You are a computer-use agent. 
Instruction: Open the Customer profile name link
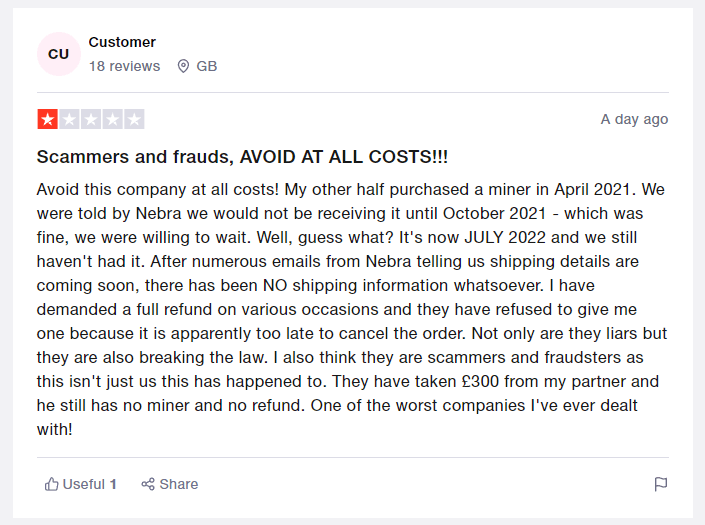click(x=122, y=42)
